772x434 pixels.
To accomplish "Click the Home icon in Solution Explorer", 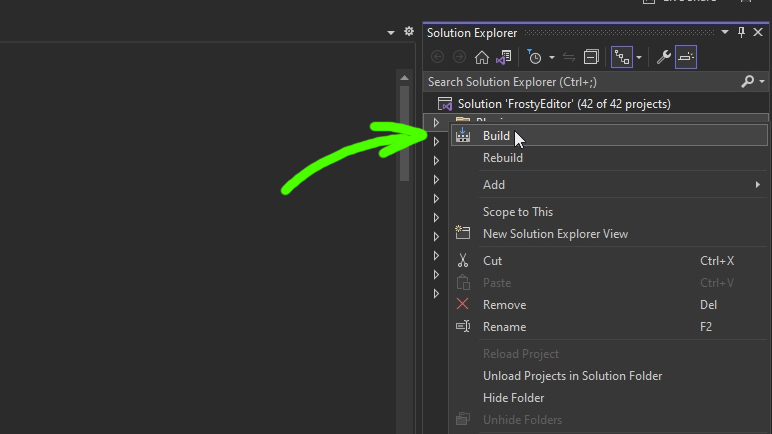I will [482, 58].
